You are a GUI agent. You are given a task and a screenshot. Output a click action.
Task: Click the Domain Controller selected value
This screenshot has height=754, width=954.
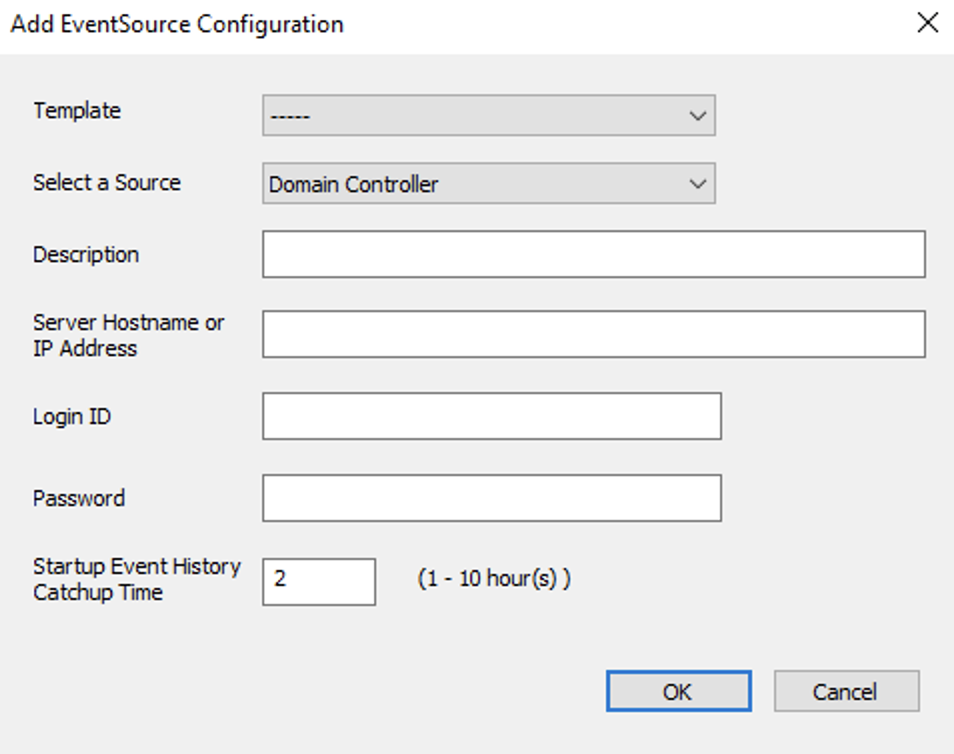point(354,185)
